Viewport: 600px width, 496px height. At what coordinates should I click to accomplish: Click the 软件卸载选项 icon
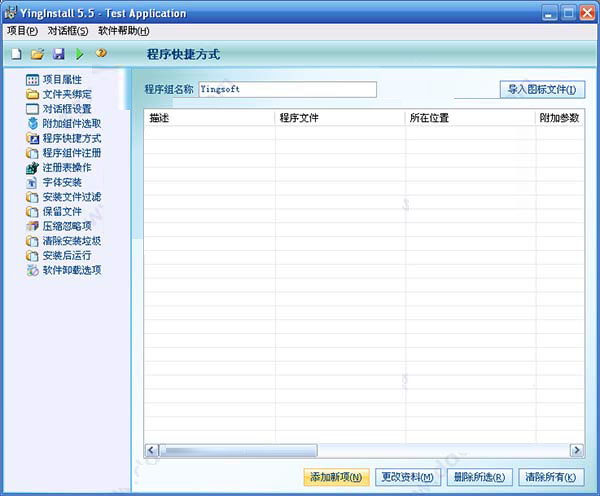[x=33, y=270]
